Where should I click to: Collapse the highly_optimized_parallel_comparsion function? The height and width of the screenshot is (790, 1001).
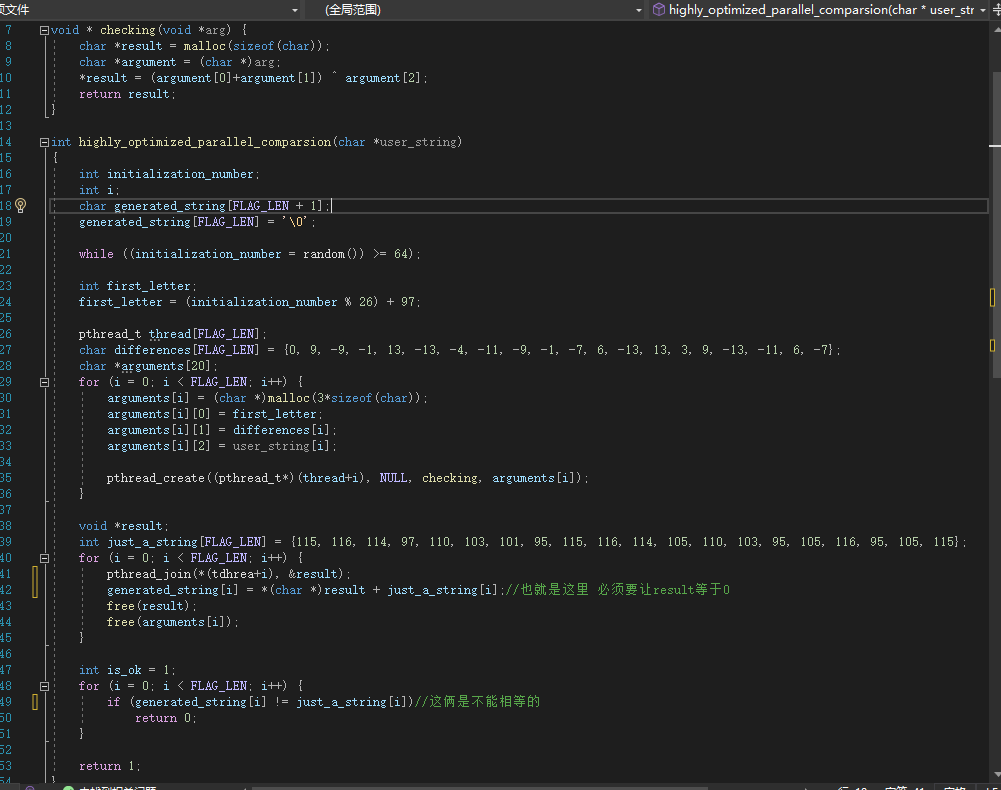pyautogui.click(x=44, y=142)
